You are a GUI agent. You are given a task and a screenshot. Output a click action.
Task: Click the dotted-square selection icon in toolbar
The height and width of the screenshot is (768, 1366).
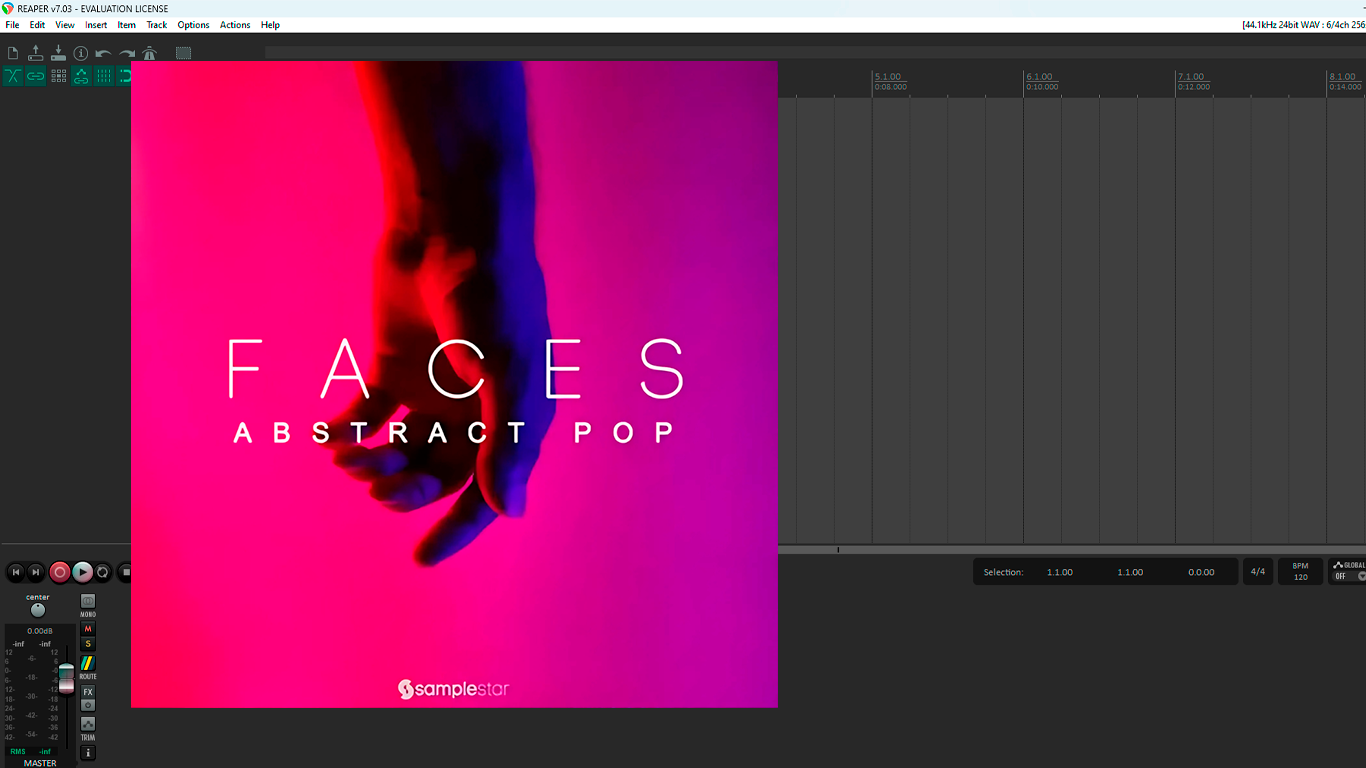click(183, 53)
